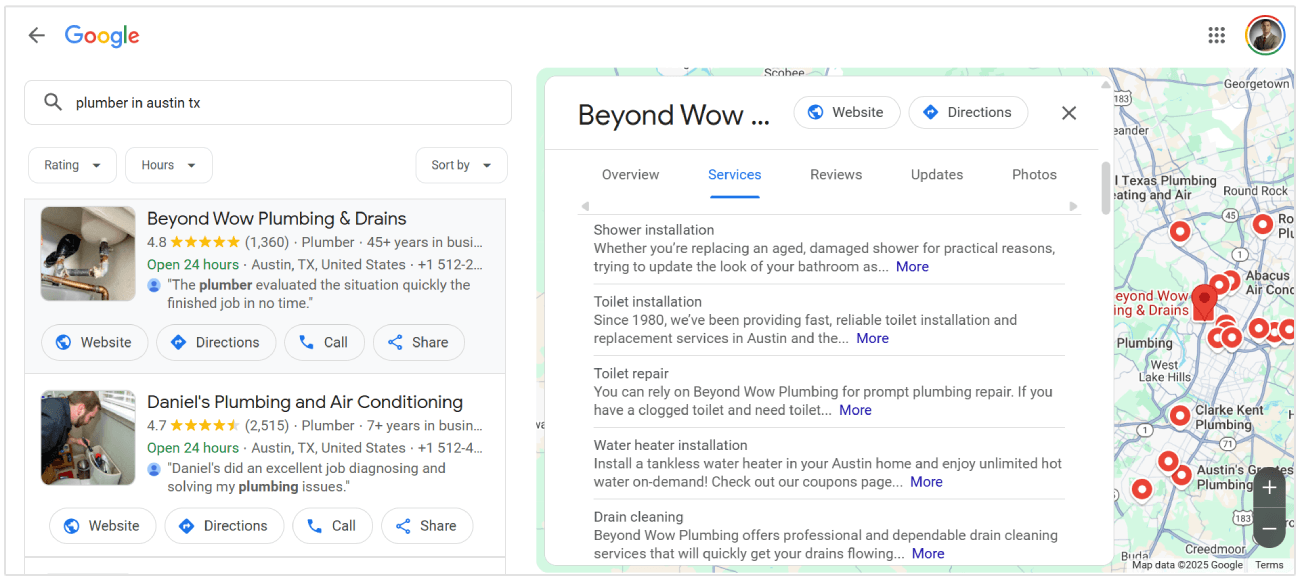This screenshot has height=582, width=1300.
Task: Expand Toilet installation description with More
Action: click(872, 339)
